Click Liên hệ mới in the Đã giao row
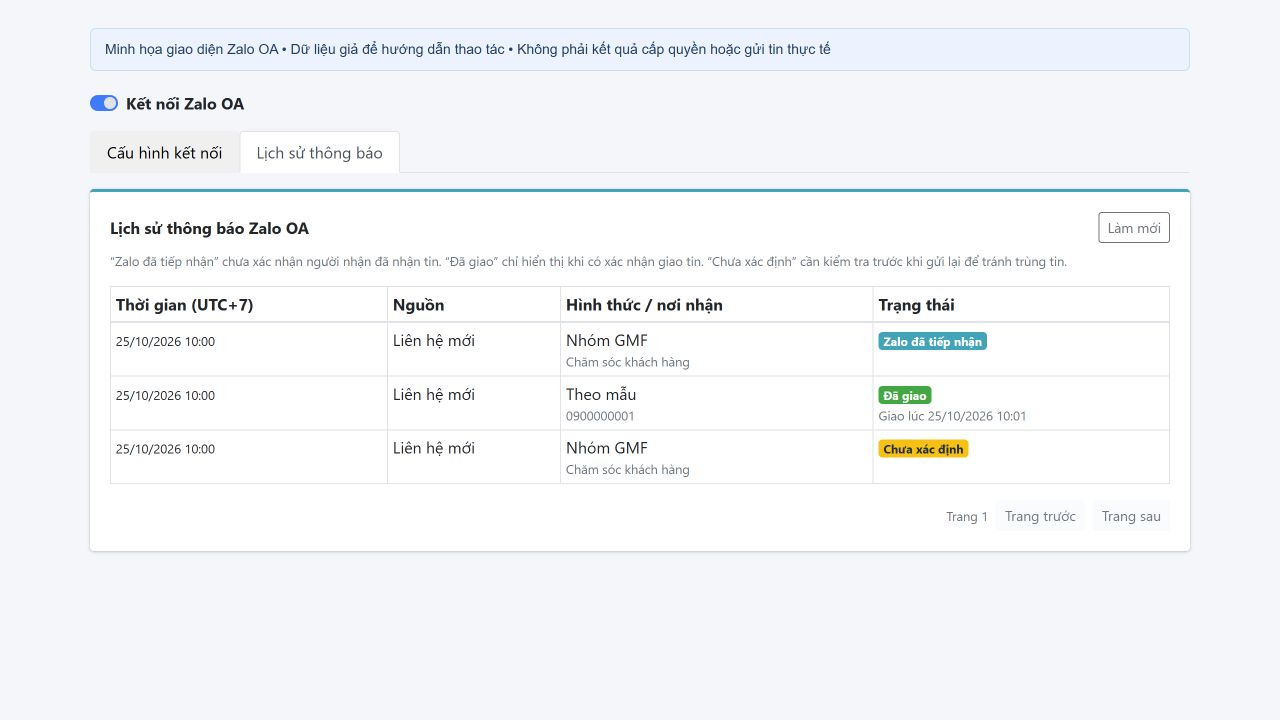Viewport: 1280px width, 720px height. [x=434, y=395]
